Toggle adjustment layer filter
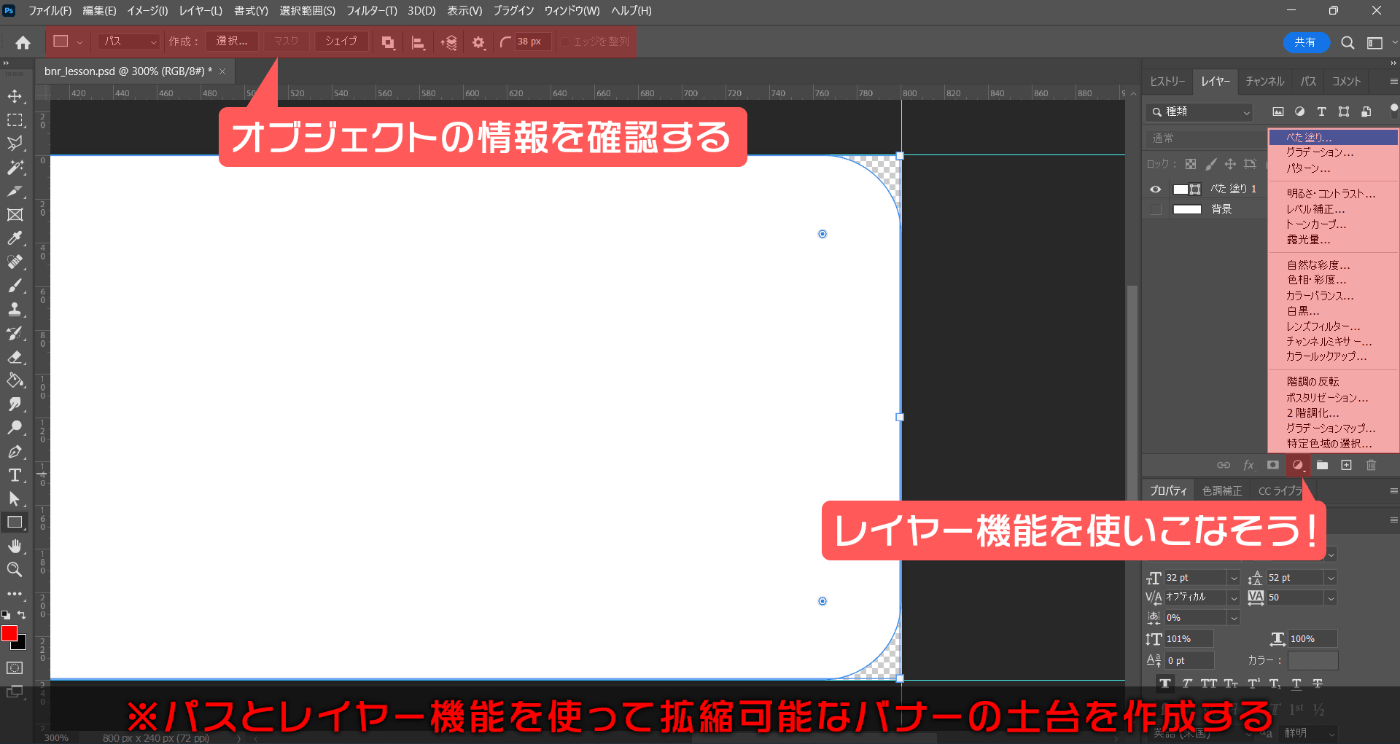This screenshot has height=744, width=1400. [x=1300, y=112]
